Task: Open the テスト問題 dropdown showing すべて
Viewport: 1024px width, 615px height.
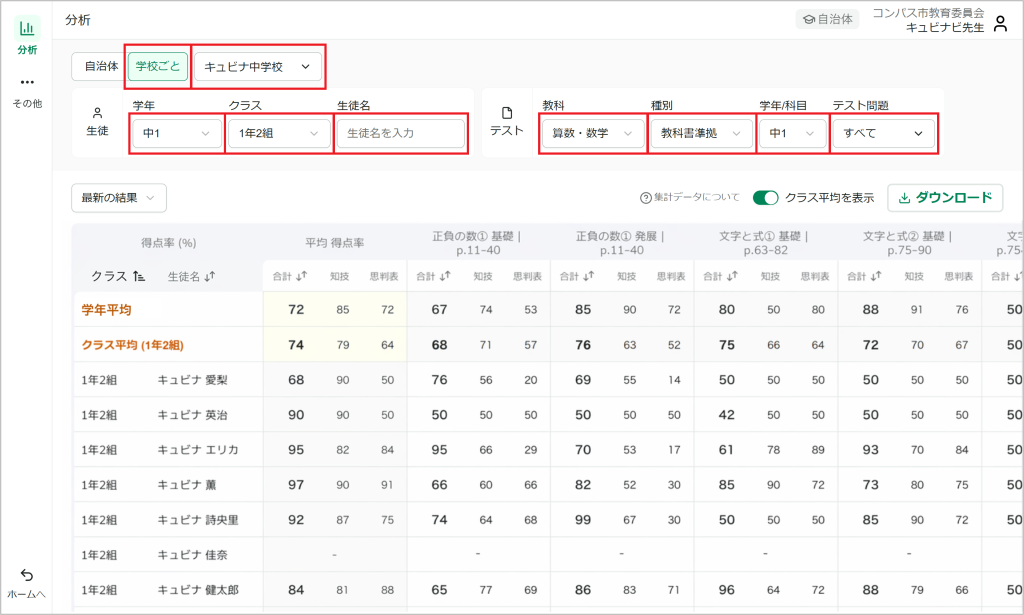Action: coord(884,133)
